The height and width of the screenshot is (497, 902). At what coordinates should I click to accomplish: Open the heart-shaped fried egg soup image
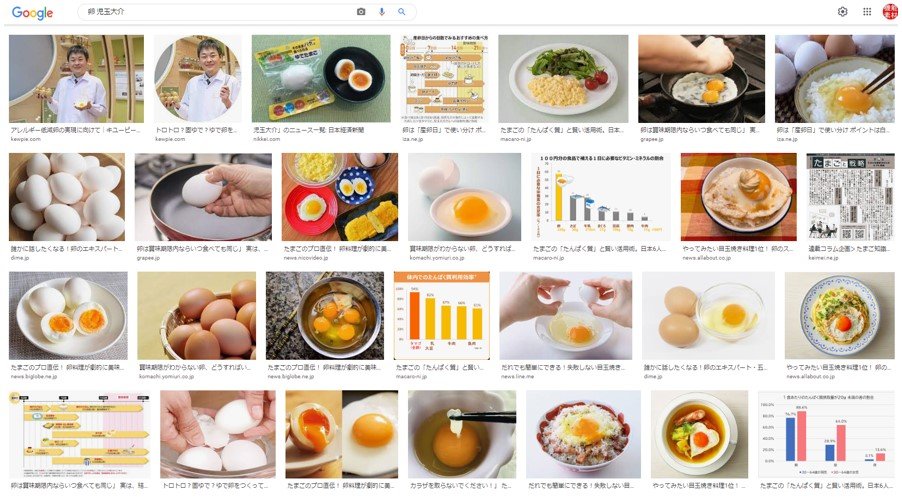click(x=700, y=434)
